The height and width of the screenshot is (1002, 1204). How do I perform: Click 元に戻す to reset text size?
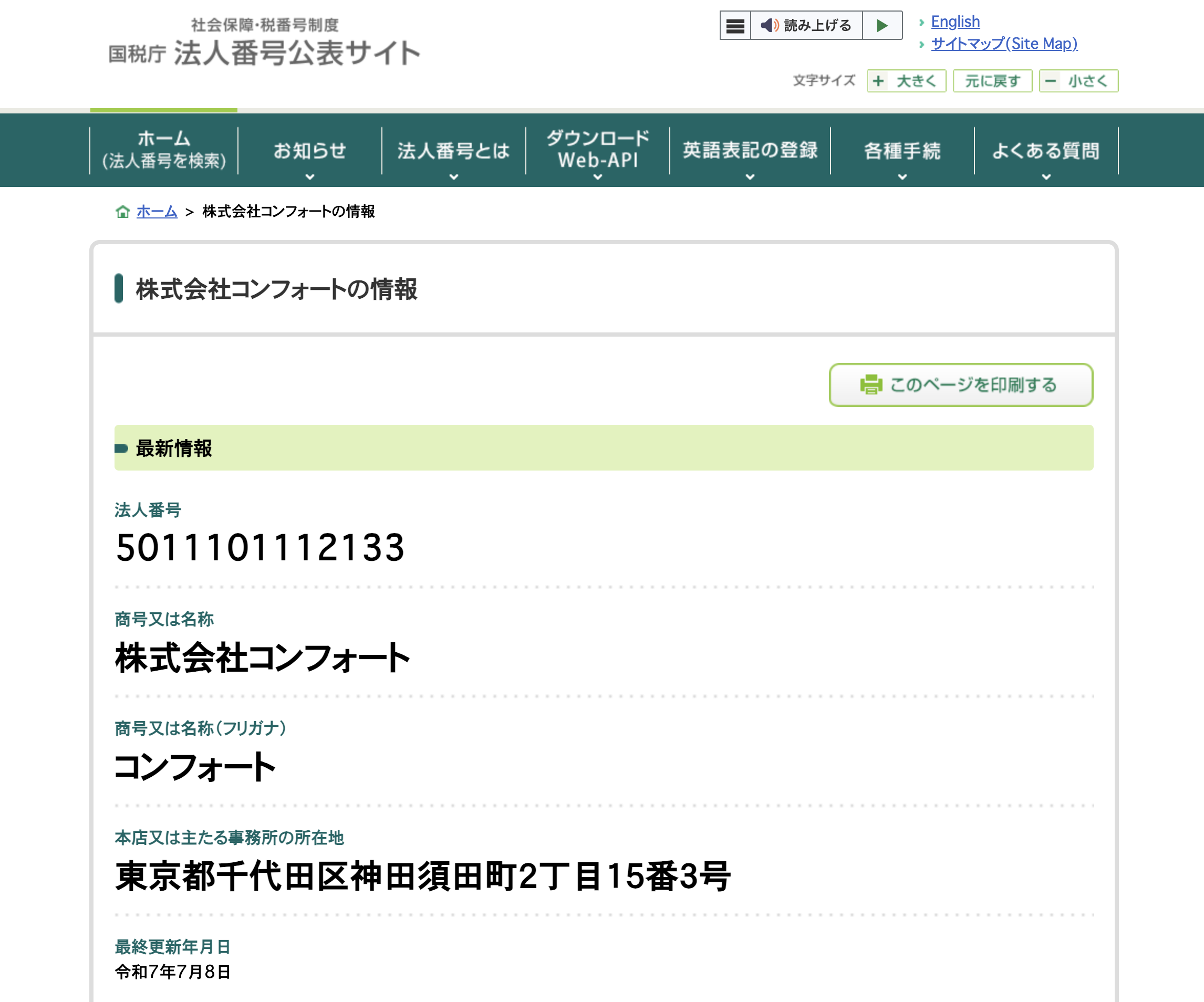[992, 81]
